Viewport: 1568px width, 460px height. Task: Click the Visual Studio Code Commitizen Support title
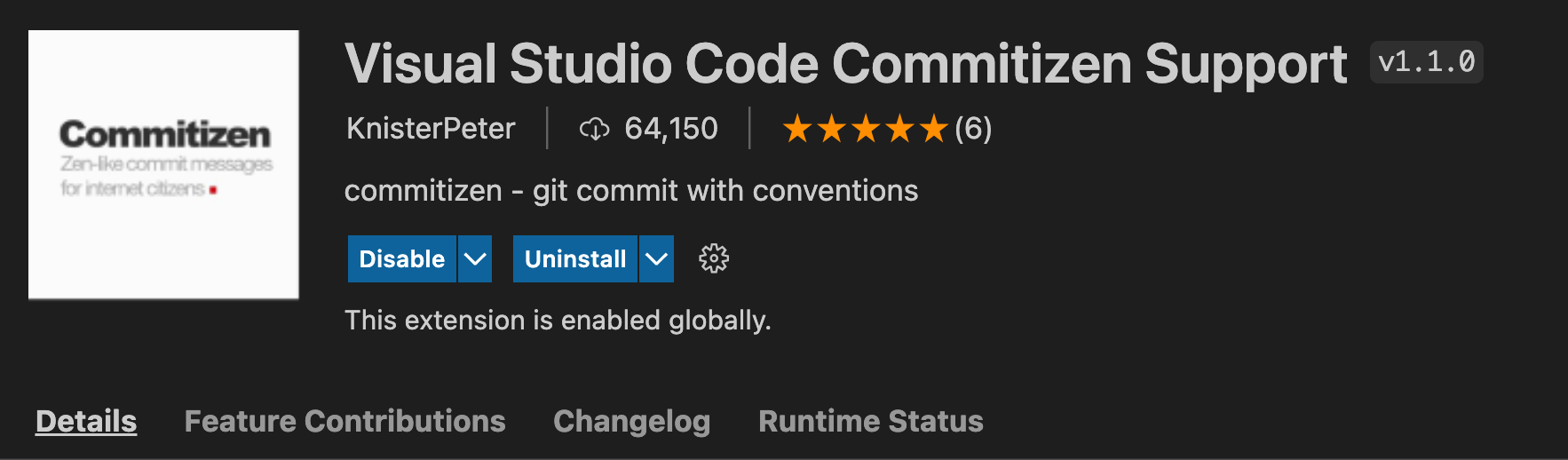(x=845, y=64)
